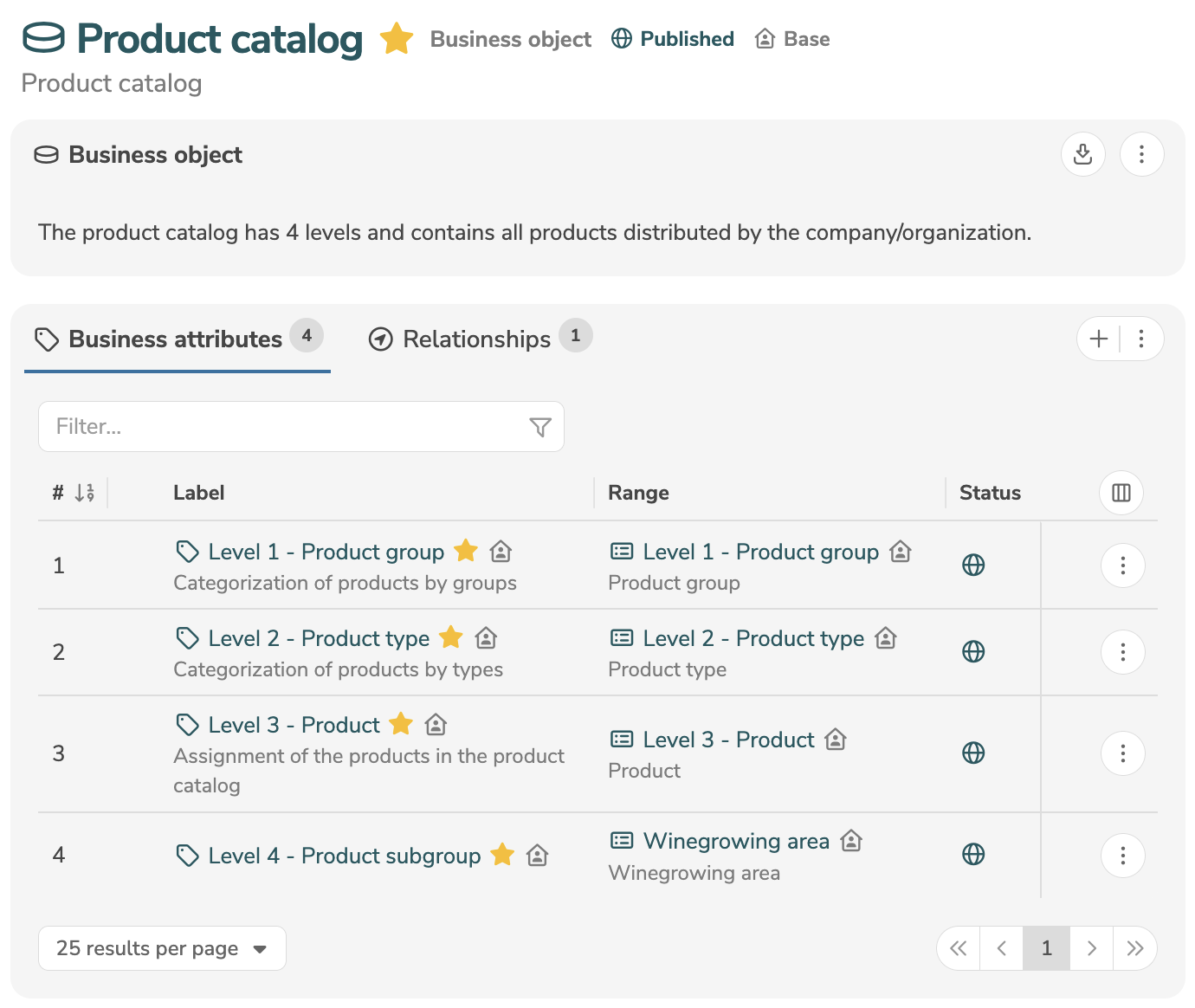
Task: Open row actions menu for Level 2 - Product type
Action: (x=1122, y=652)
